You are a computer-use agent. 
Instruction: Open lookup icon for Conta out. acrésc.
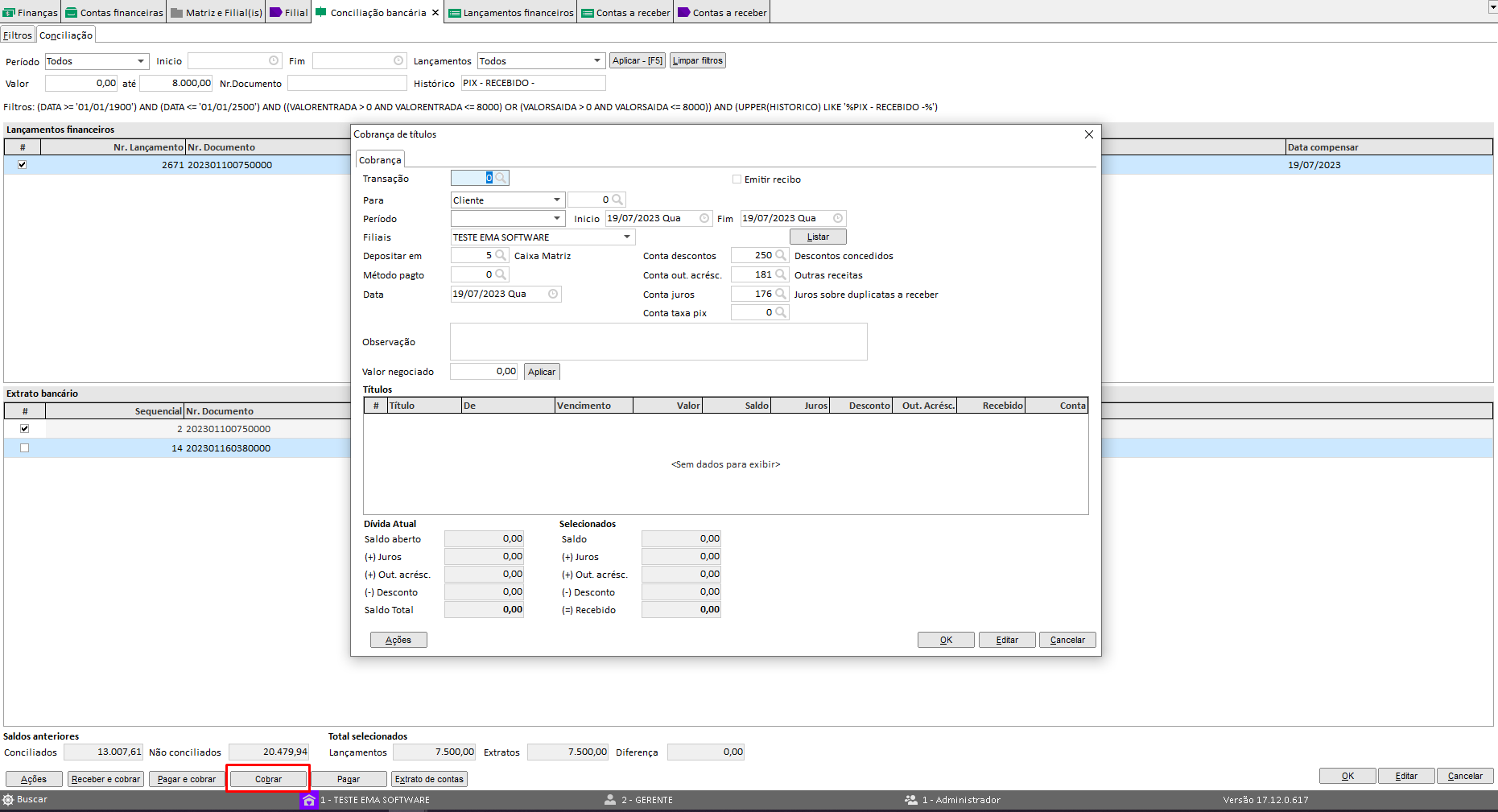(781, 274)
